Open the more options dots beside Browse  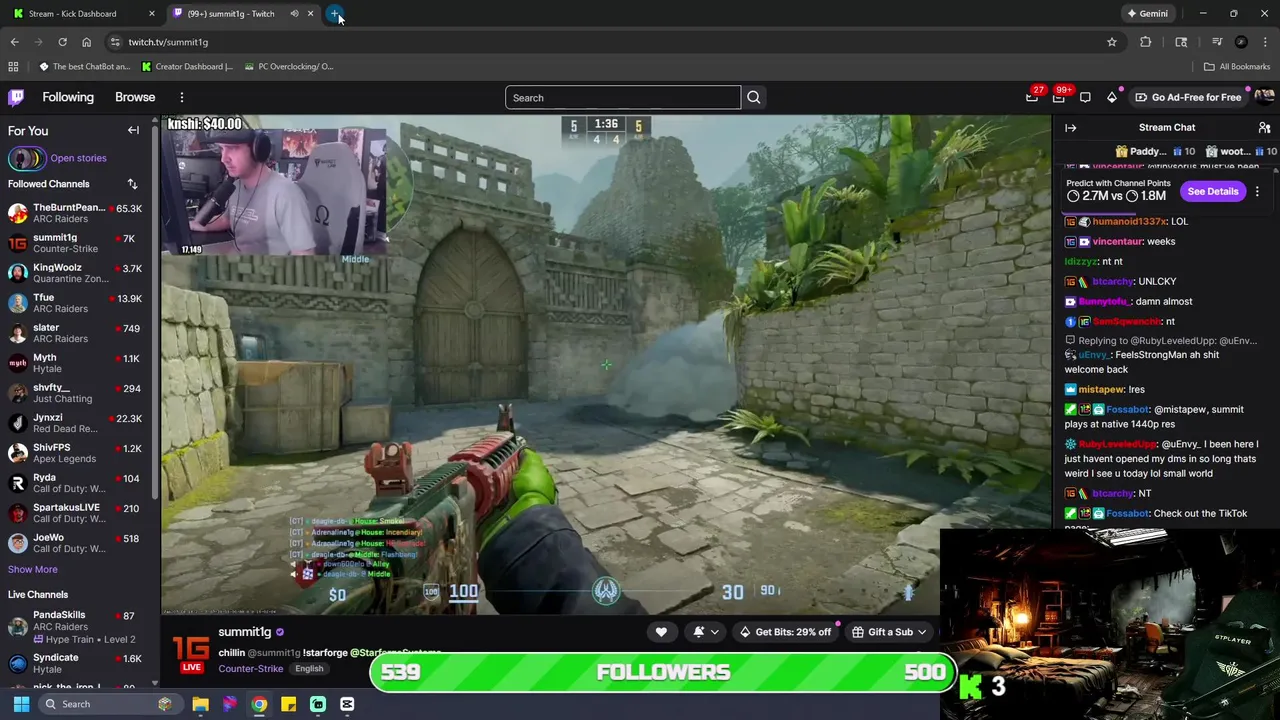point(182,97)
